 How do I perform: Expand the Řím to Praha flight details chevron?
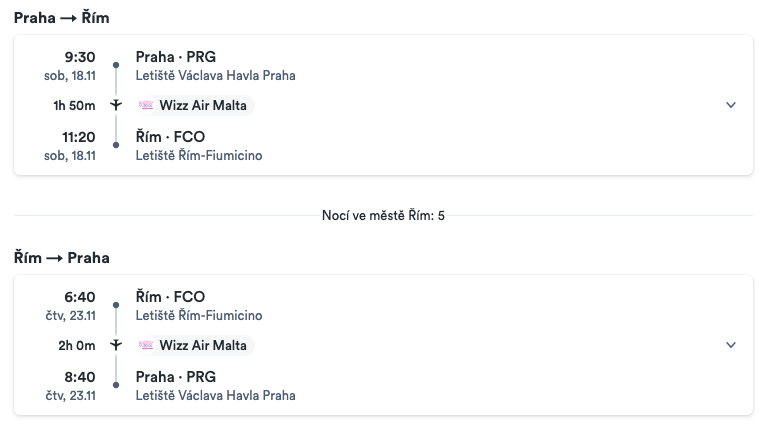point(731,345)
